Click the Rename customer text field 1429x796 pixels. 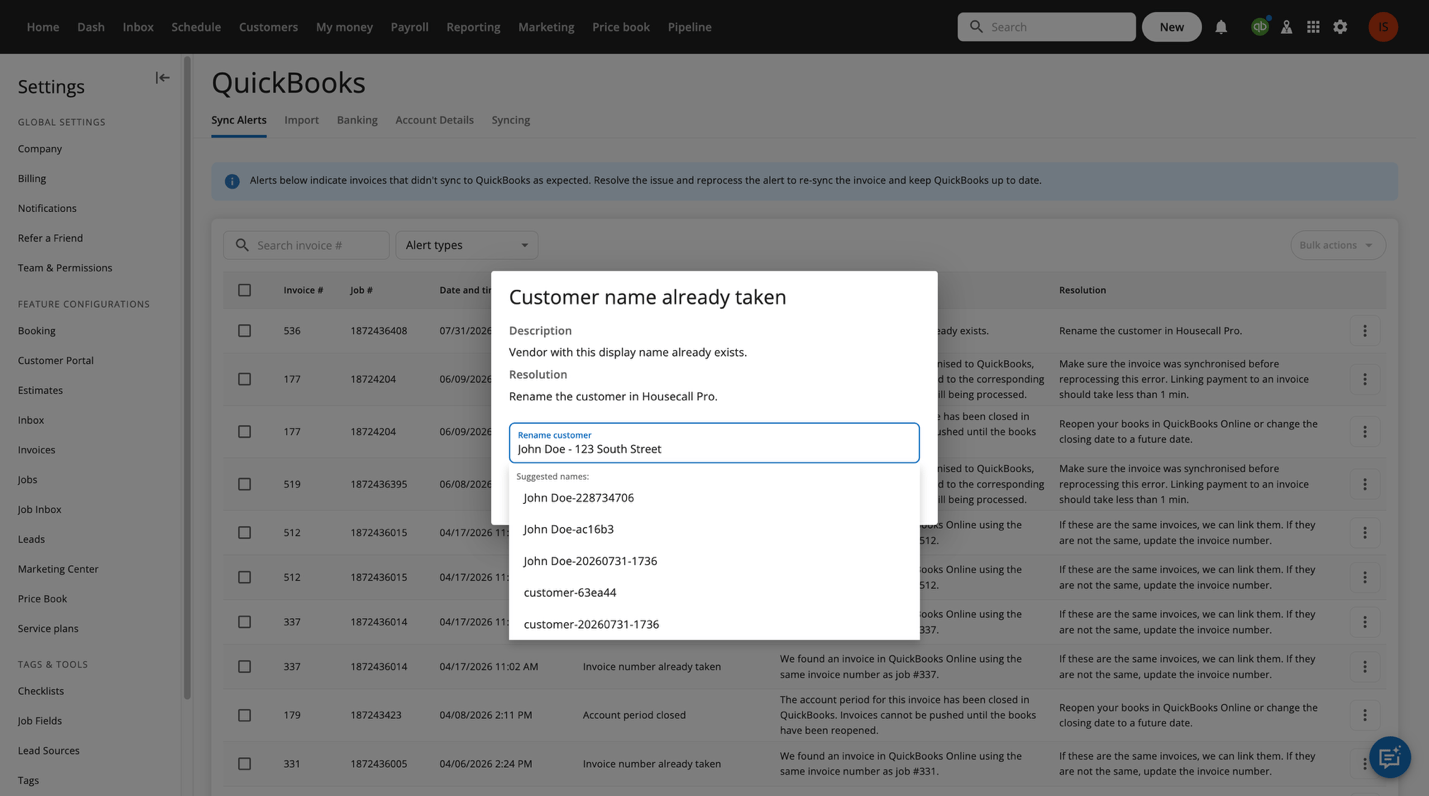pyautogui.click(x=714, y=443)
